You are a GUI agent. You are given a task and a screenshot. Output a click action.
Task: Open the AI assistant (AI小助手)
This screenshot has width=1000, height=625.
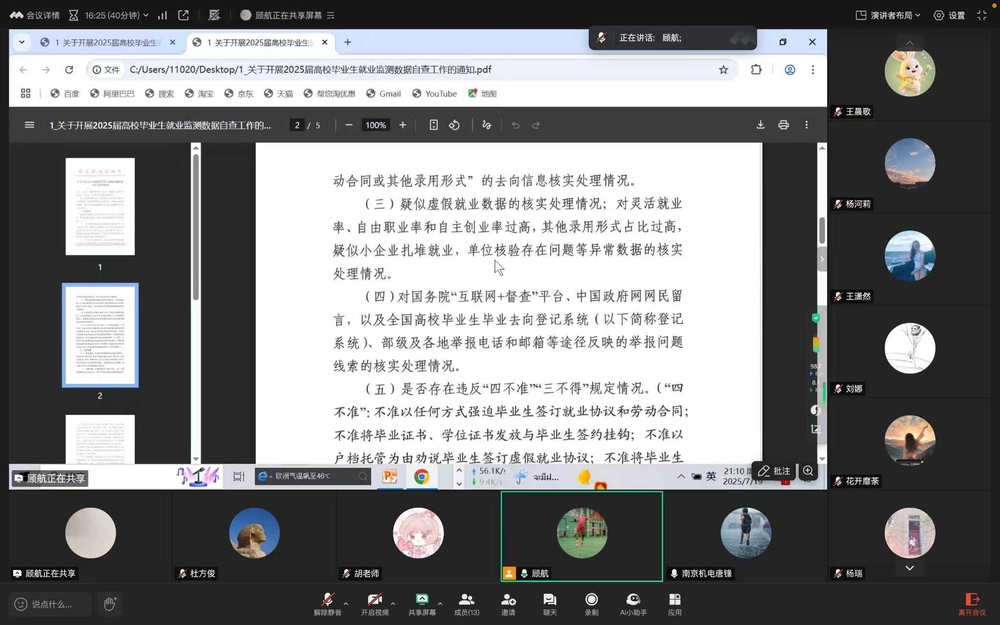coord(632,602)
